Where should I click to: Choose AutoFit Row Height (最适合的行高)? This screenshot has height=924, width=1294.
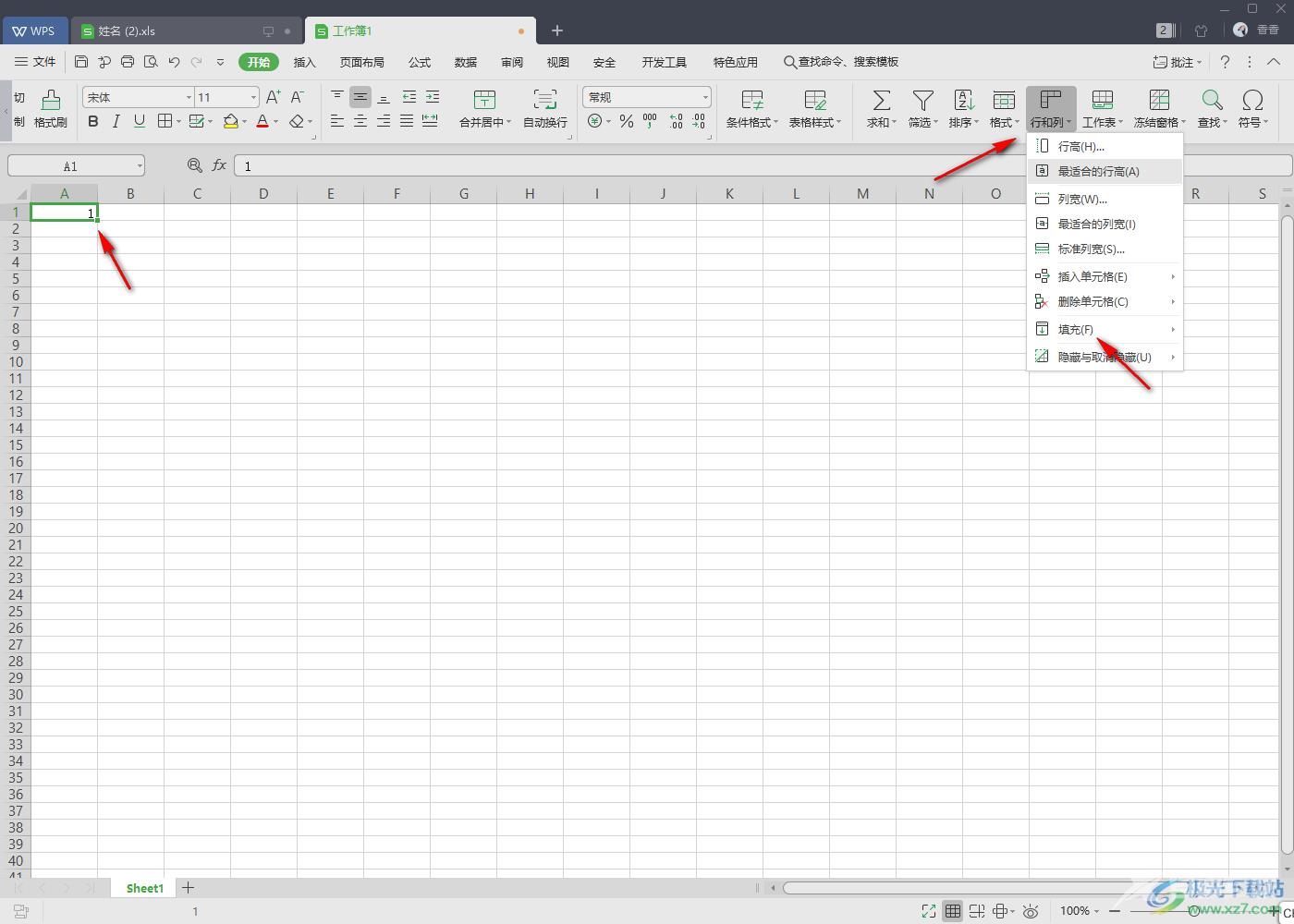coord(1105,171)
